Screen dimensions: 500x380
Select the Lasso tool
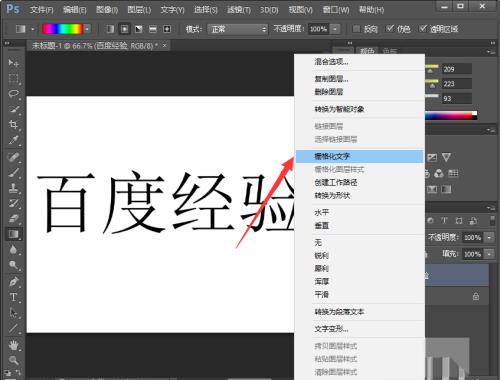(13, 94)
